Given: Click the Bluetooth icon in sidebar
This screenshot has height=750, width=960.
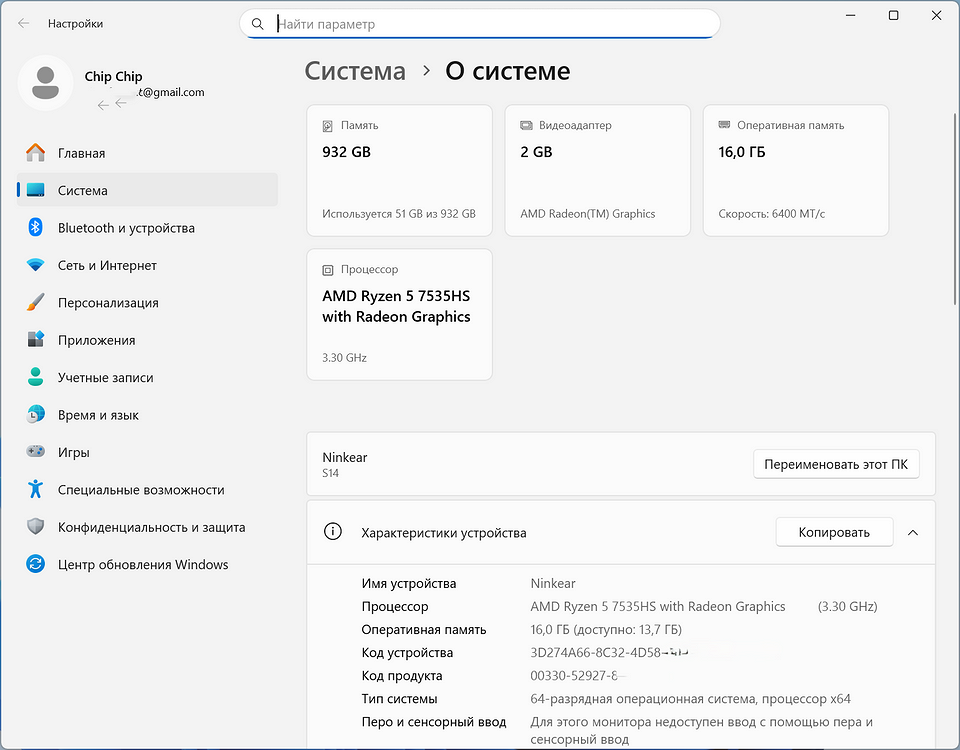Looking at the screenshot, I should [x=36, y=228].
